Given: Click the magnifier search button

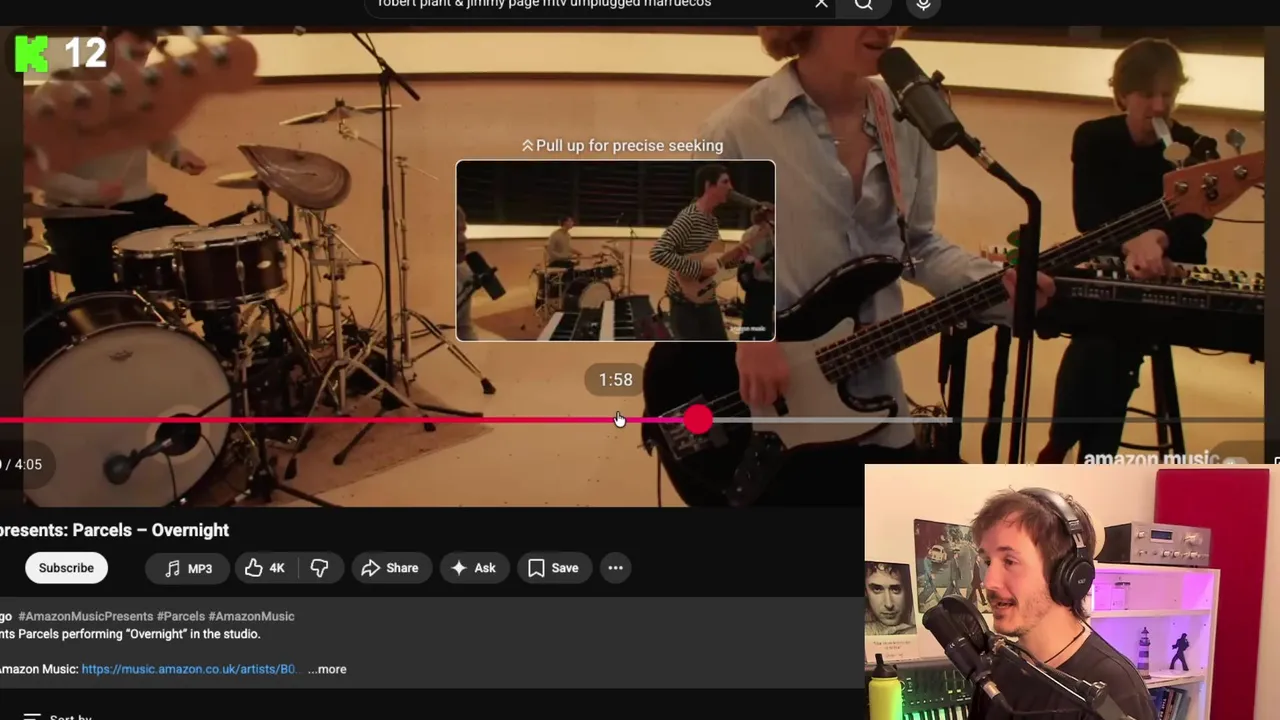Looking at the screenshot, I should 864,5.
